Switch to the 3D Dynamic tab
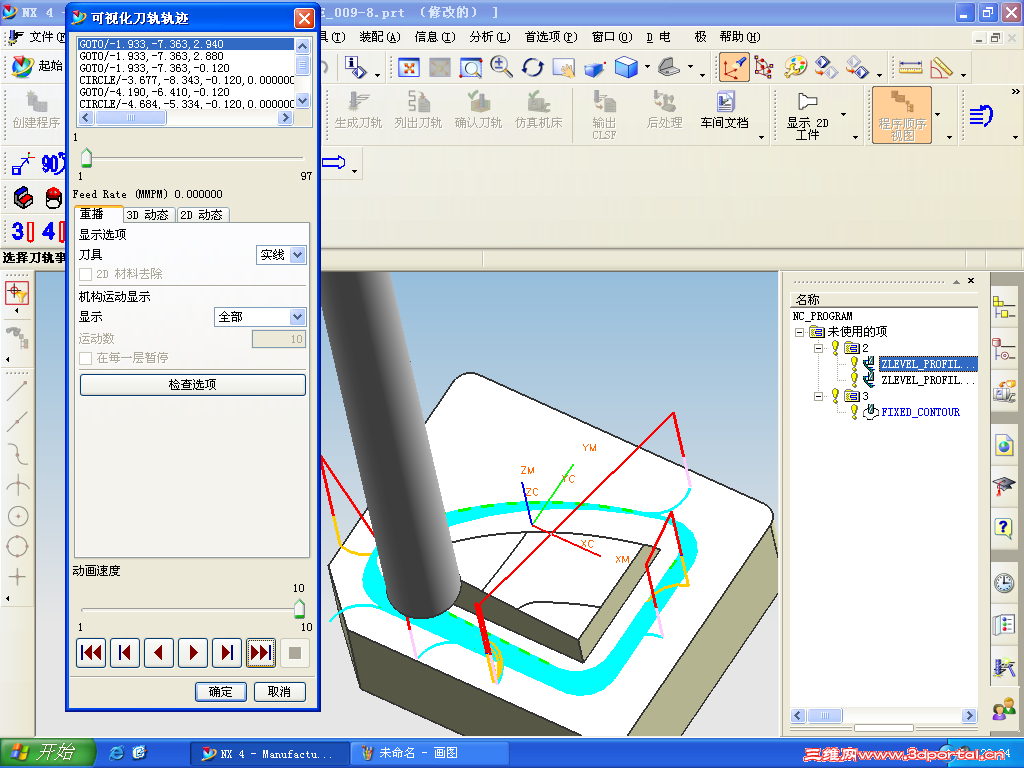 pyautogui.click(x=148, y=215)
